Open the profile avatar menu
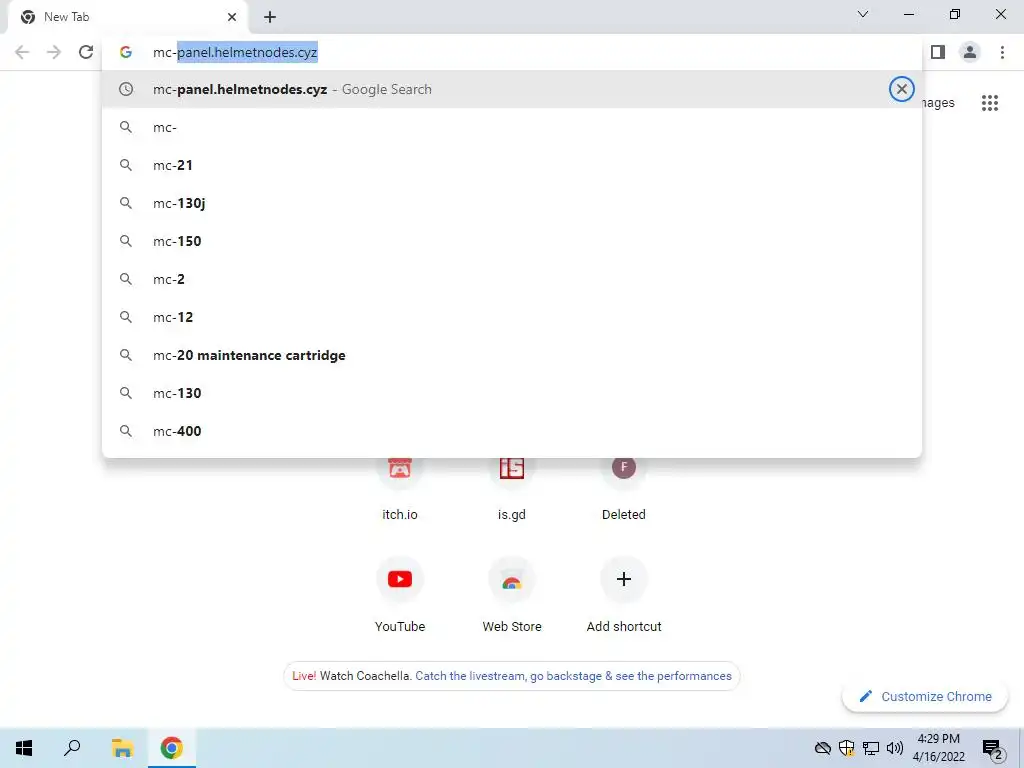 point(970,52)
